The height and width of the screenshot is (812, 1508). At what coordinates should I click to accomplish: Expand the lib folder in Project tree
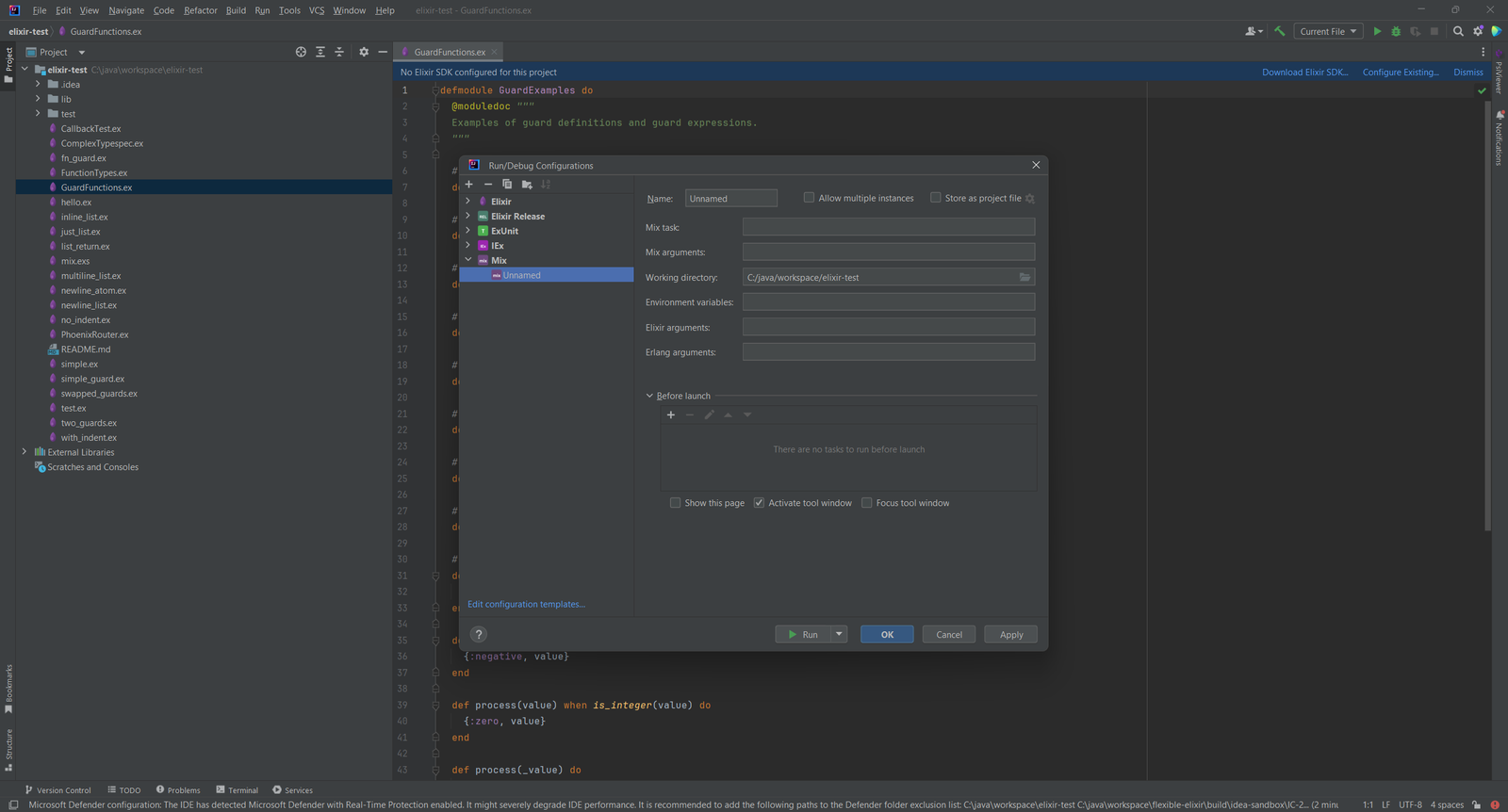pos(38,99)
